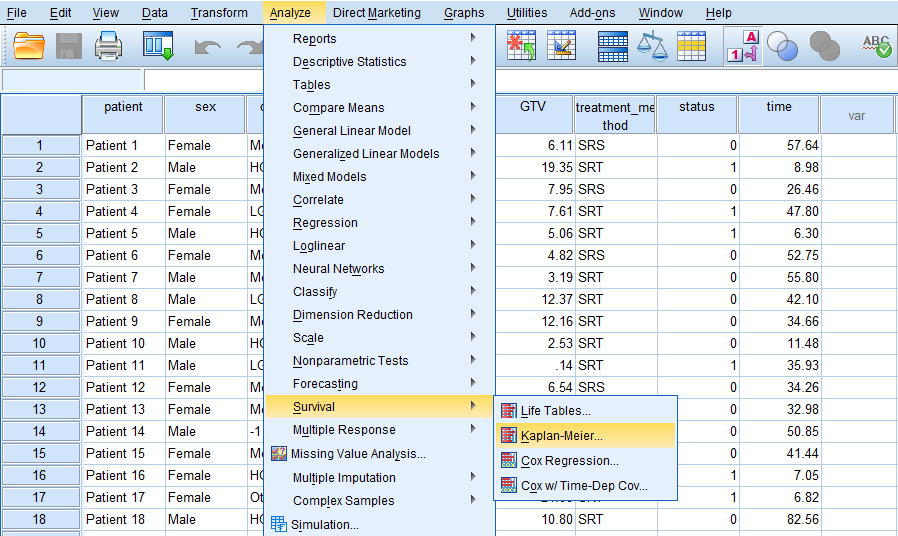
Task: Choose Simulation from the Analyze menu
Action: (x=379, y=525)
